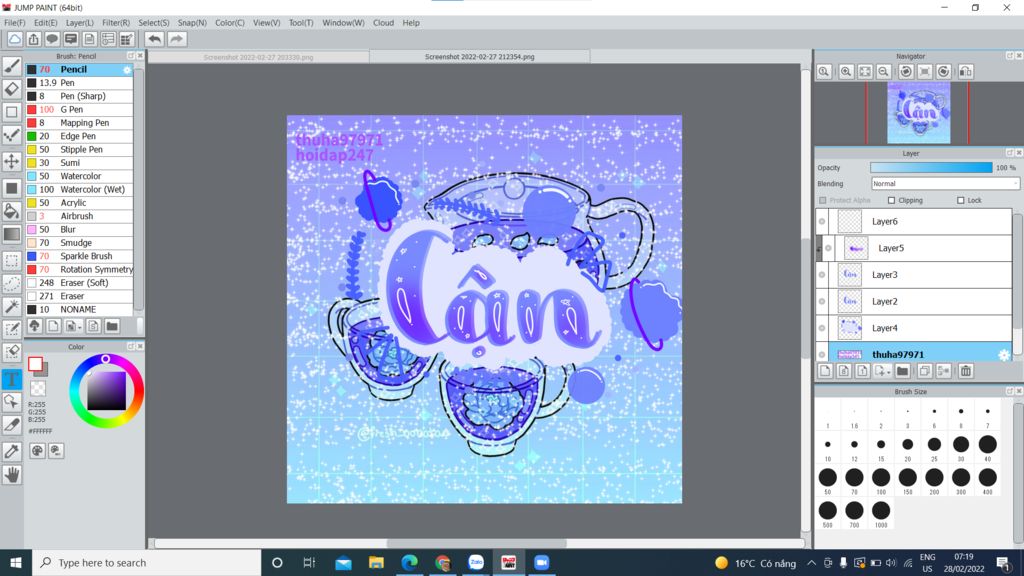Choose brush size 1000 preset
This screenshot has height=576, width=1024.
click(x=881, y=513)
